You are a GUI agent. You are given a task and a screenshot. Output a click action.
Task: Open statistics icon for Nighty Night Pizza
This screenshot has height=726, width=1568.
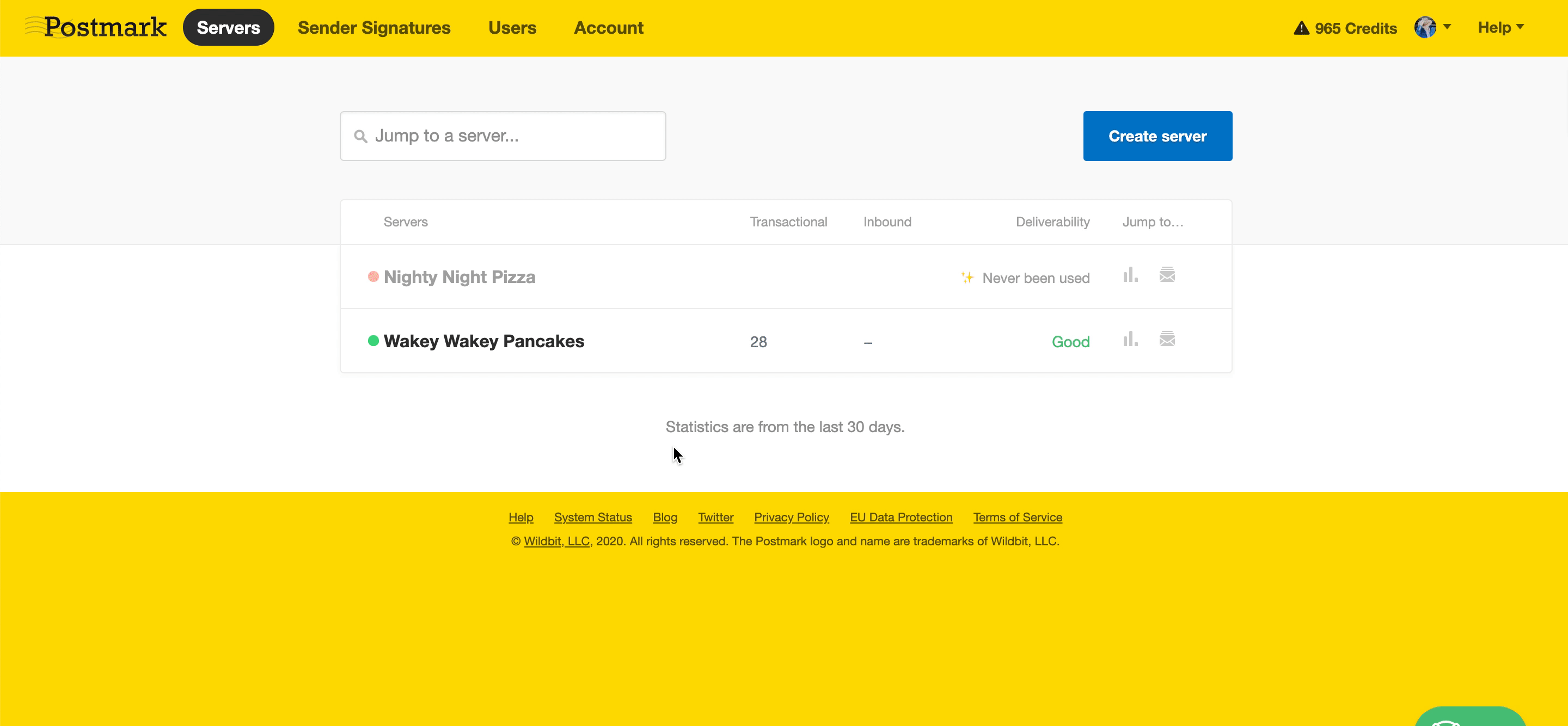(1130, 275)
